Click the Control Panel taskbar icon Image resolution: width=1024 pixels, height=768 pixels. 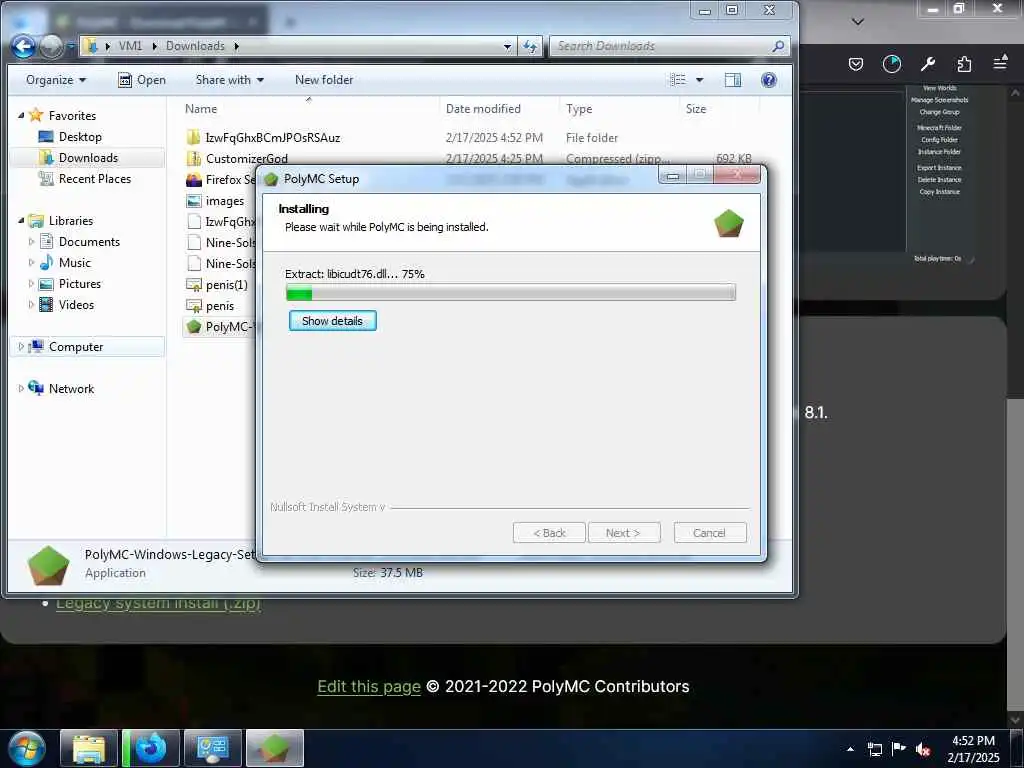[x=212, y=748]
